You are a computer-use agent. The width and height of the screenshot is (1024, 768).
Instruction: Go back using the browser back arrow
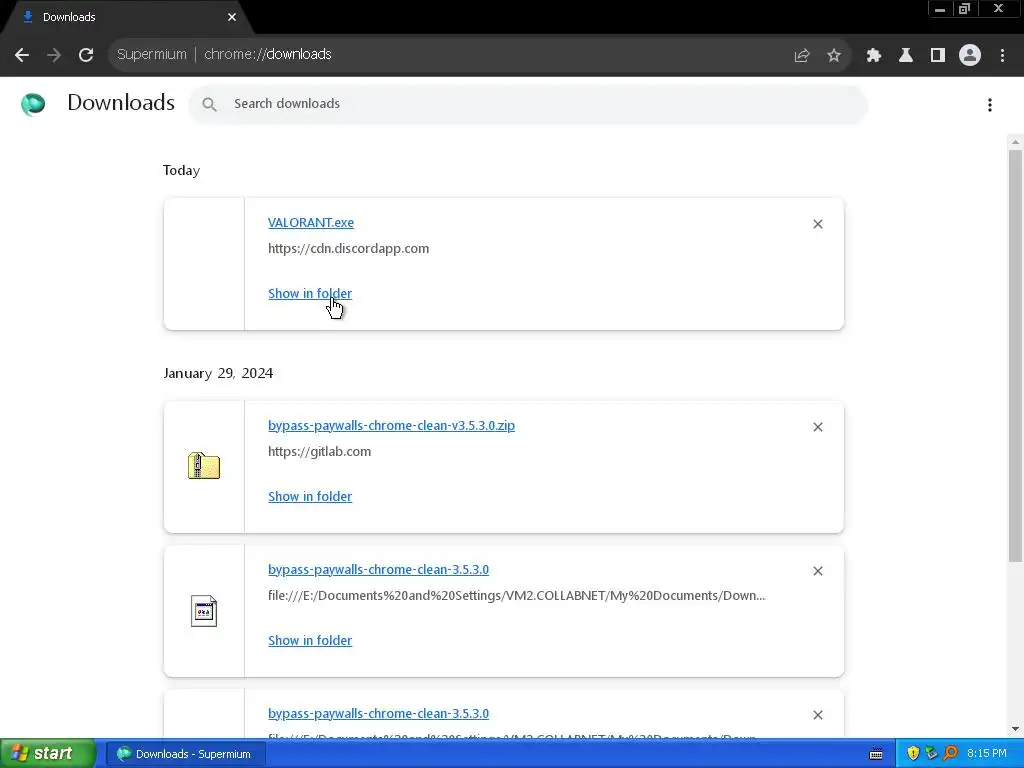click(22, 55)
